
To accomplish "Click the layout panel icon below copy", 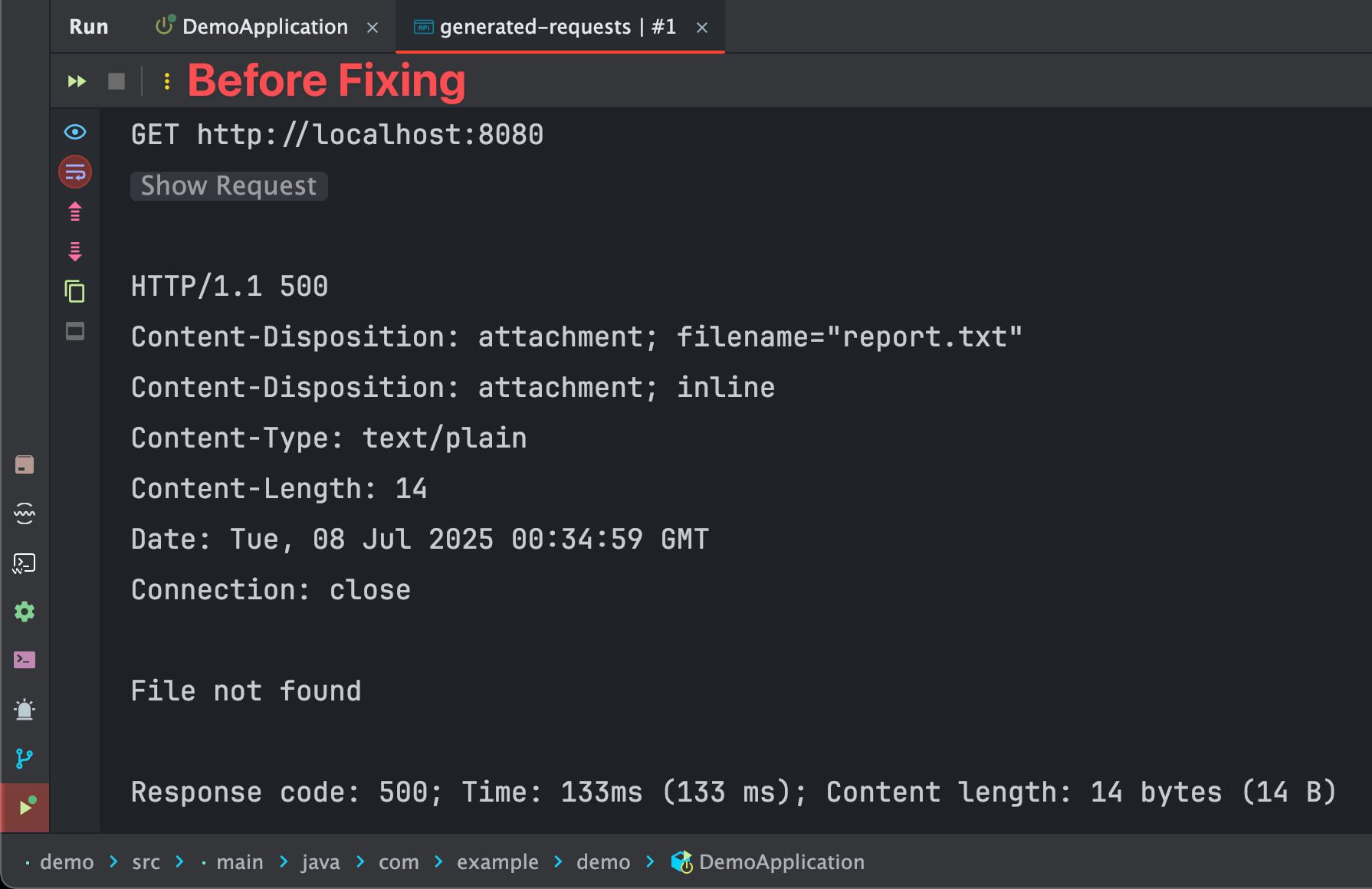I will click(x=75, y=331).
